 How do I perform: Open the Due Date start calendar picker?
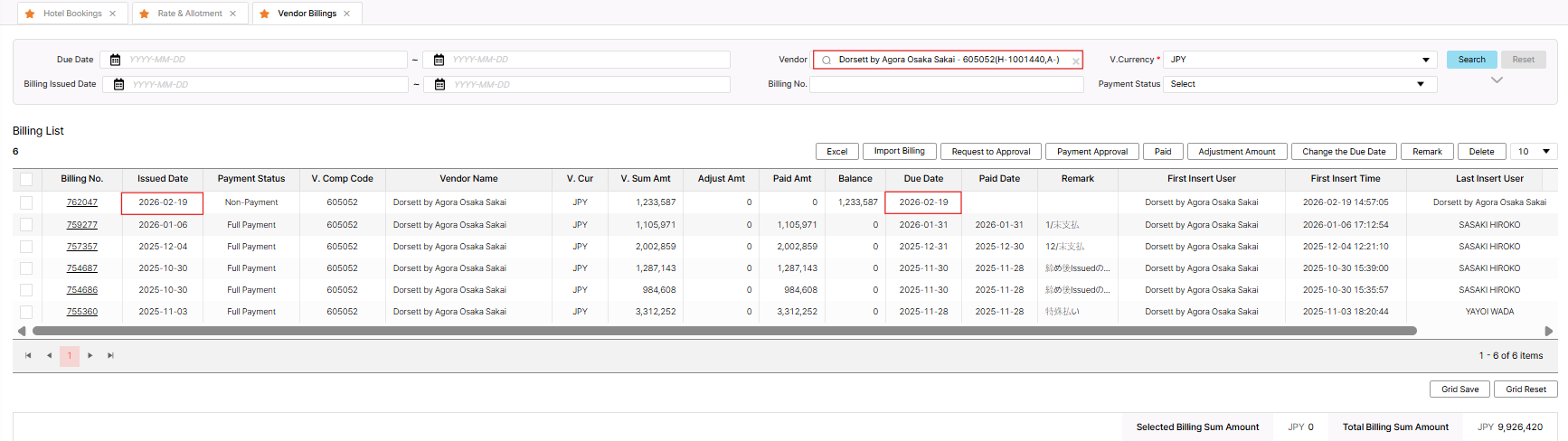[115, 60]
